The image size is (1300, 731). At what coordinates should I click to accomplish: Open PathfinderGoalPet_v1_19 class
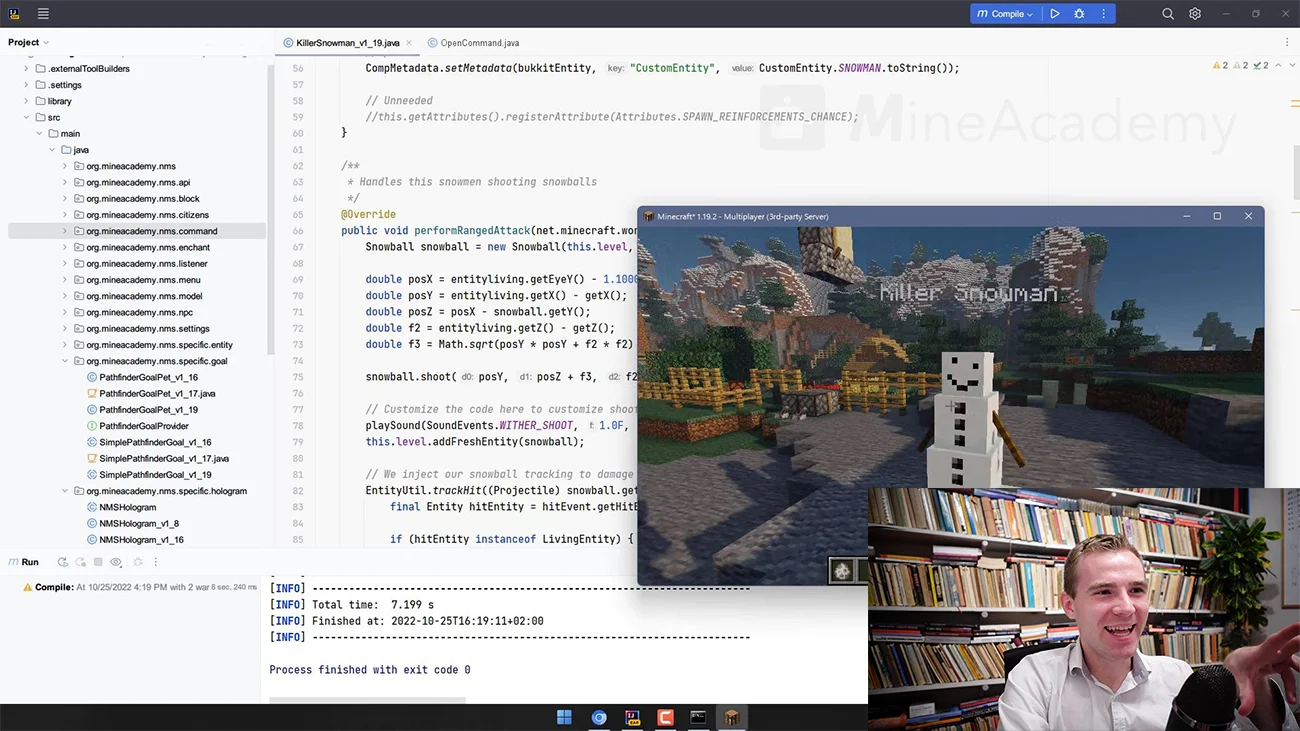click(x=142, y=410)
